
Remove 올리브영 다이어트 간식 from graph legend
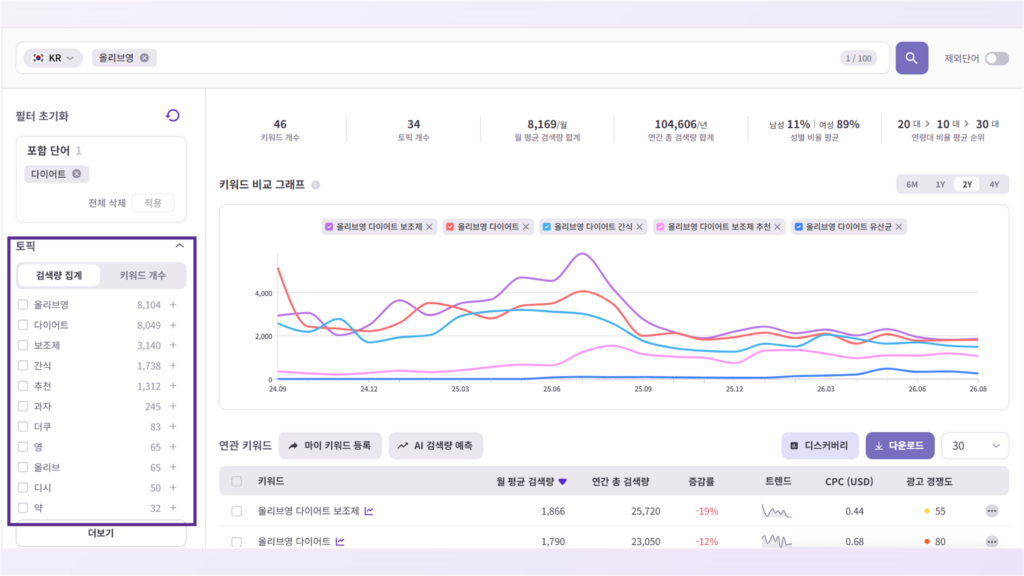pos(639,227)
